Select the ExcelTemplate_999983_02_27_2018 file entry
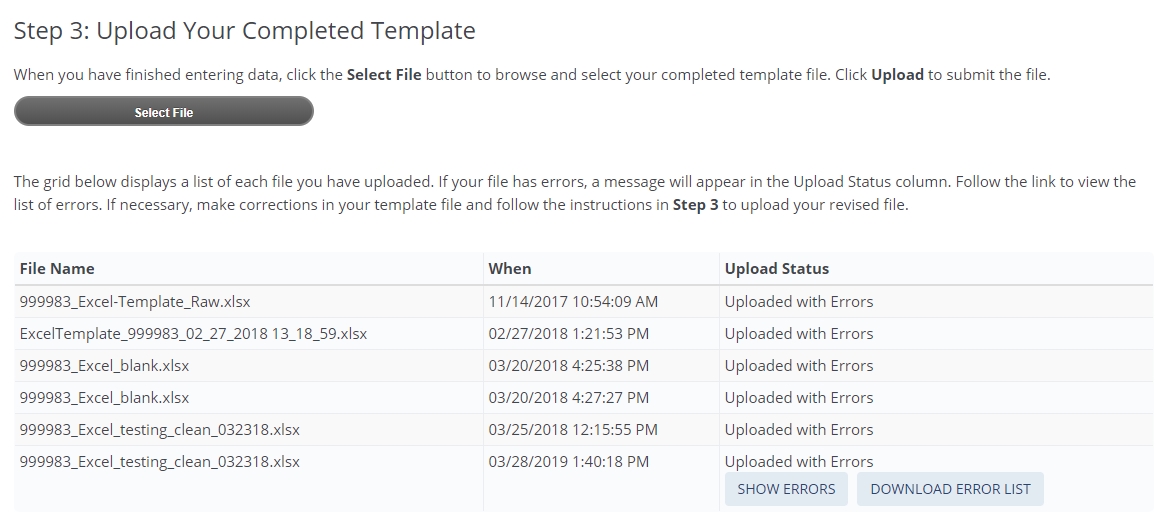Viewport: 1156px width, 532px height. tap(193, 333)
